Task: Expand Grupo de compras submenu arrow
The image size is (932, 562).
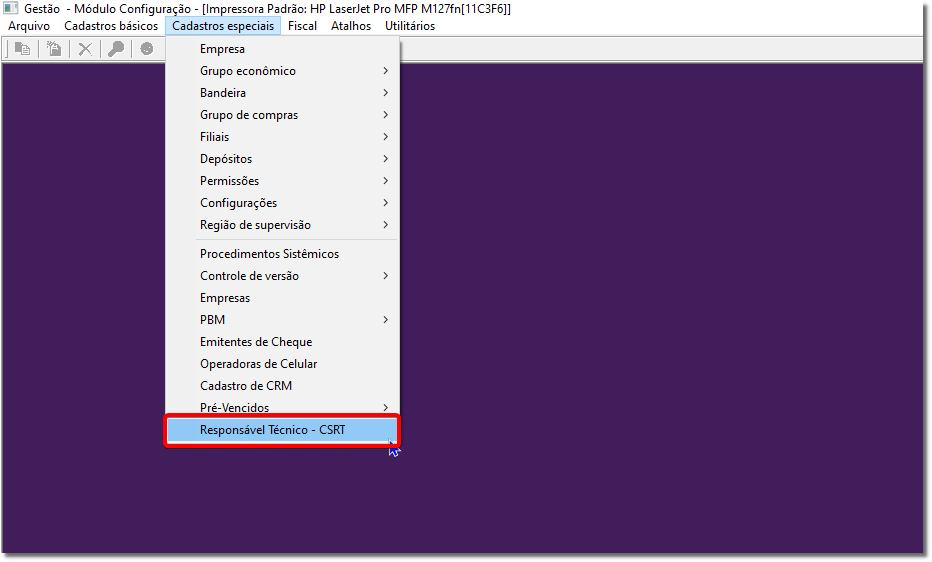Action: point(386,115)
